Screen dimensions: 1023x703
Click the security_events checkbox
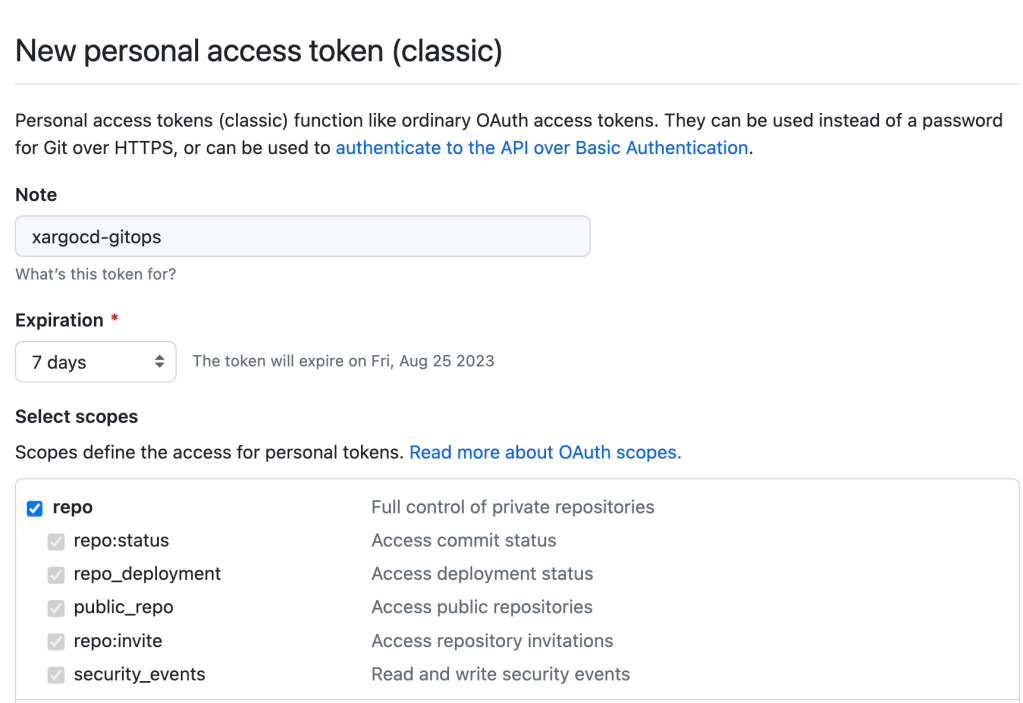(x=56, y=675)
